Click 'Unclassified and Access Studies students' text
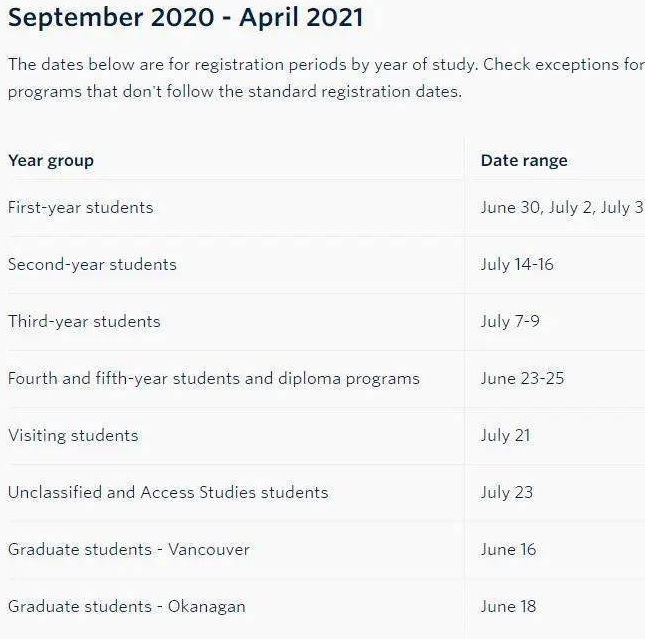 [x=168, y=493]
